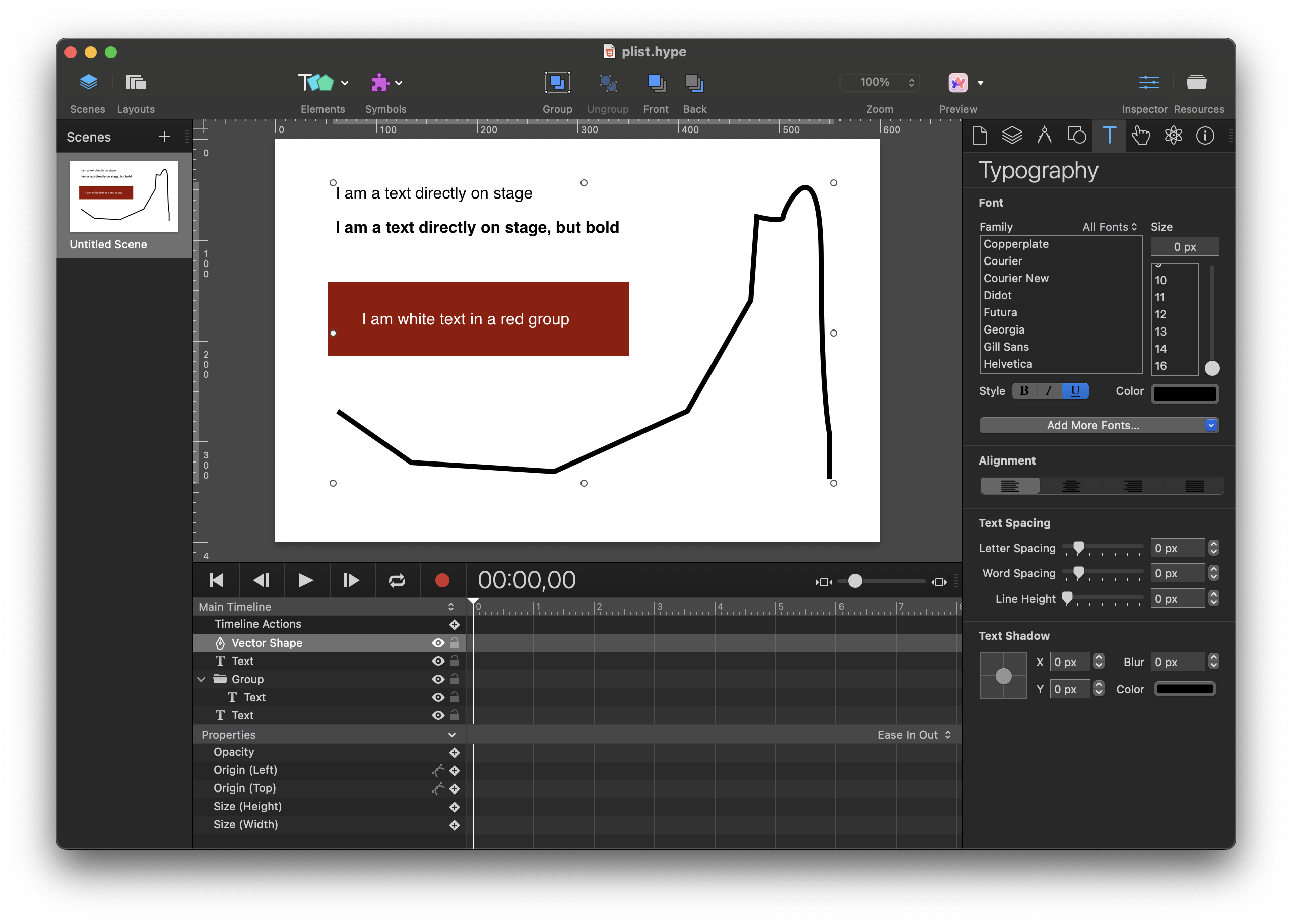Open the Scene inspector layers icon
This screenshot has width=1292, height=924.
click(1011, 136)
